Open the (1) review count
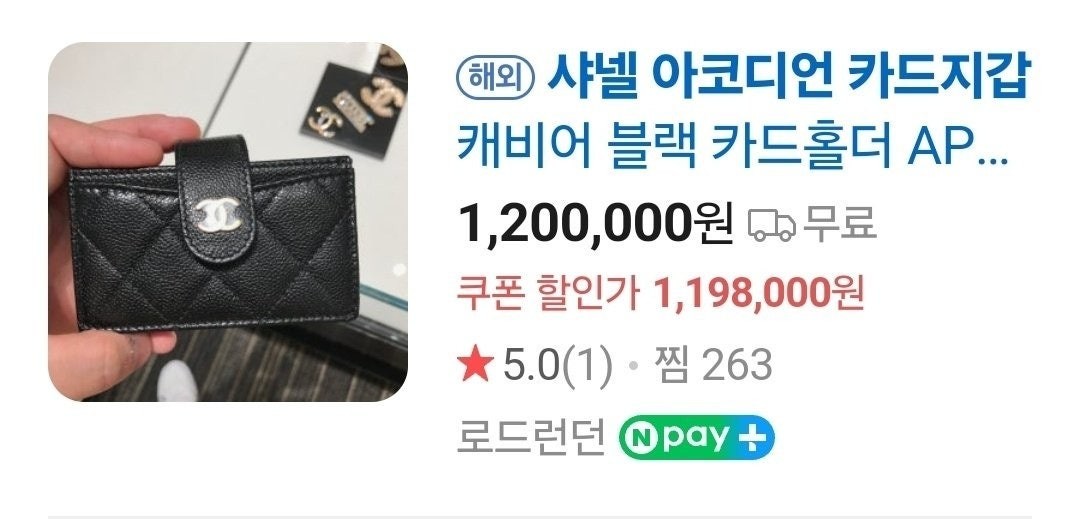Screen dimensions: 1068x527 [586, 366]
